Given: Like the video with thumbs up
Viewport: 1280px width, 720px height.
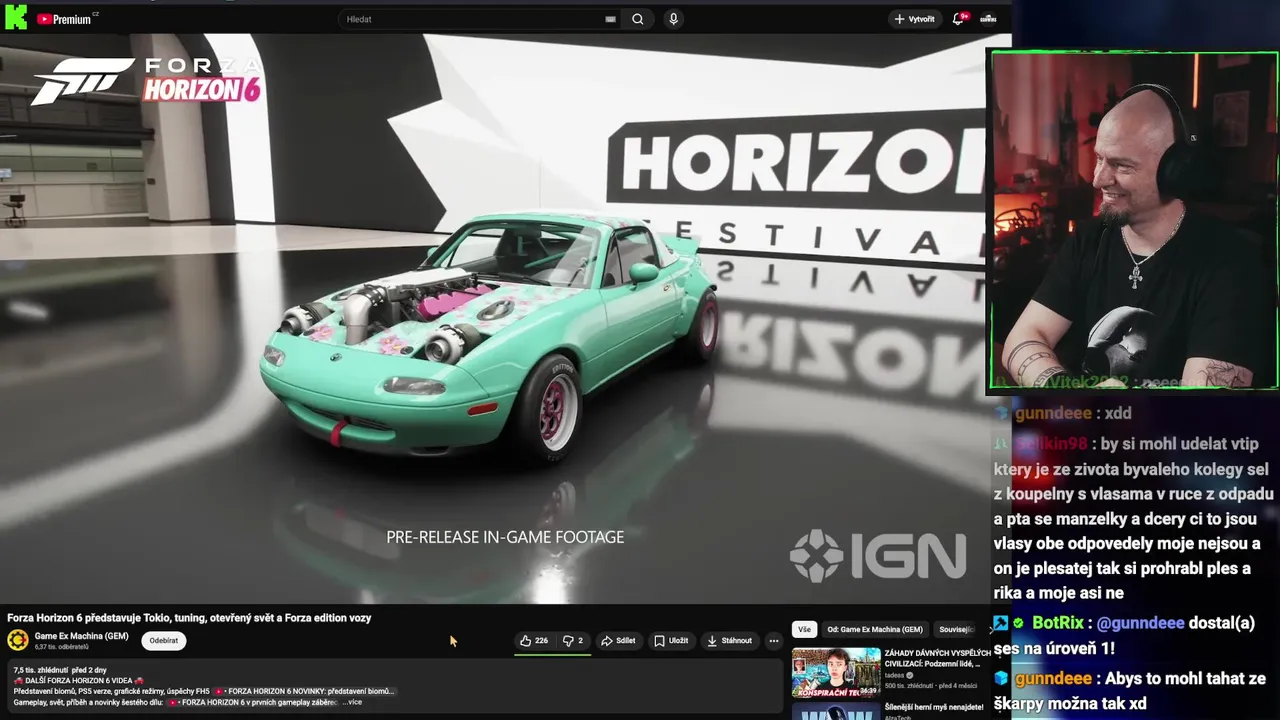Looking at the screenshot, I should click(534, 641).
